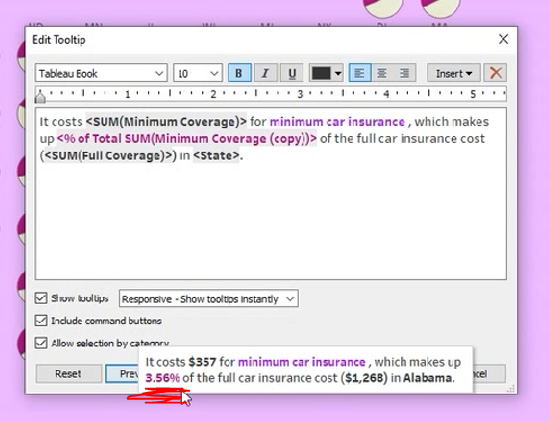Toggle Include command buttons checkbox

click(41, 320)
